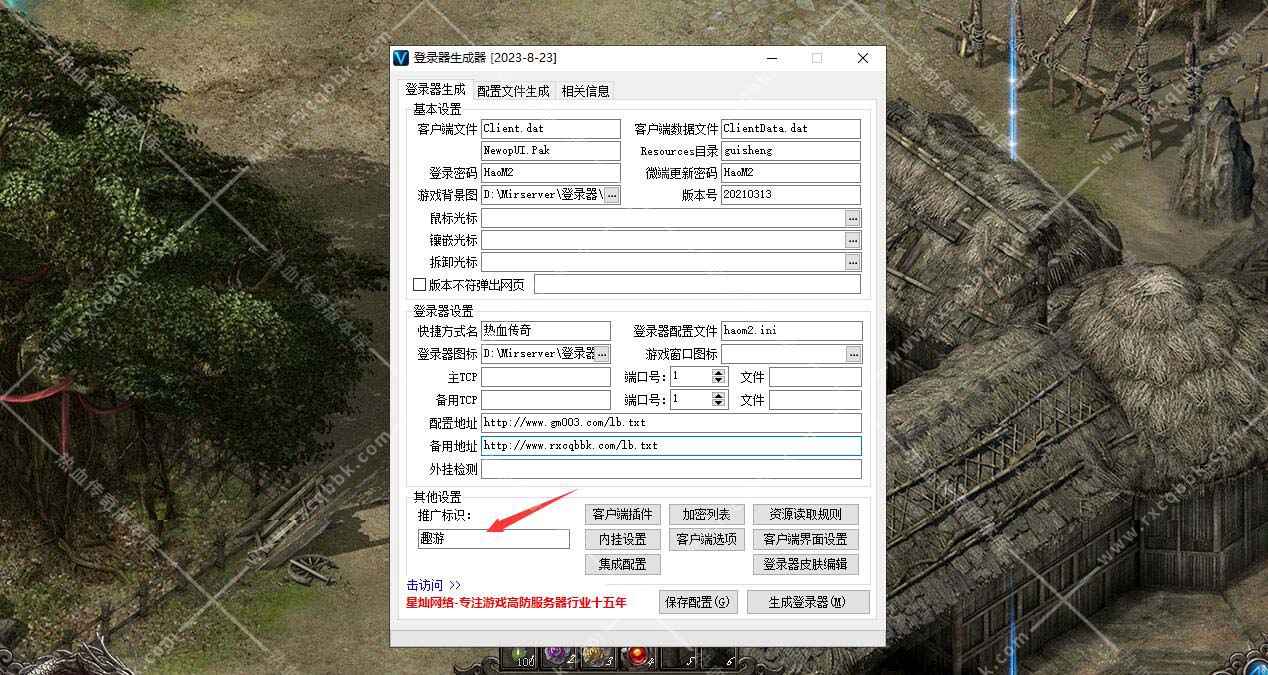Click the 登录器图标 path field

click(x=538, y=354)
